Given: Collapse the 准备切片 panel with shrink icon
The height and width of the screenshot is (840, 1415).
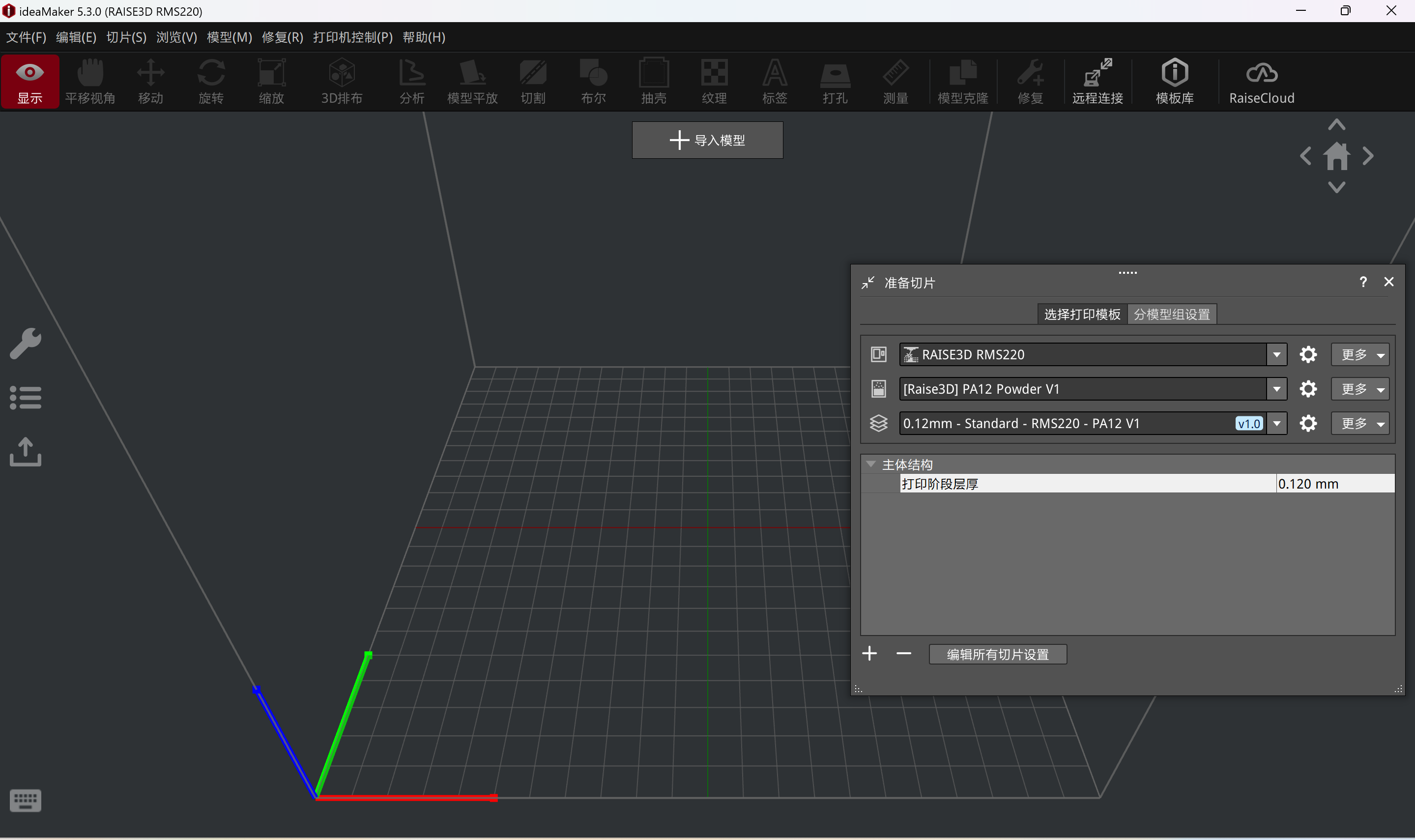Looking at the screenshot, I should 867,283.
